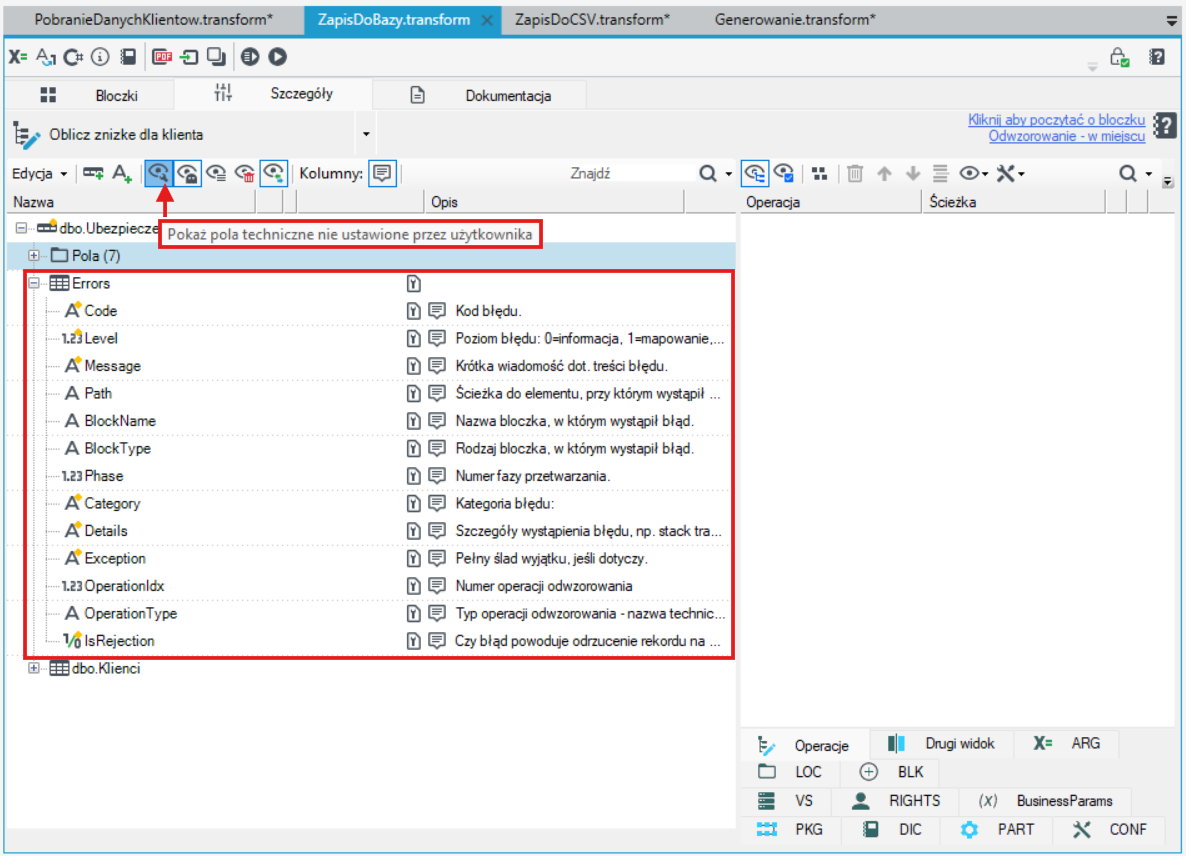Click the four-squares icon in operations toolbar
The image size is (1186, 856).
pyautogui.click(x=819, y=173)
